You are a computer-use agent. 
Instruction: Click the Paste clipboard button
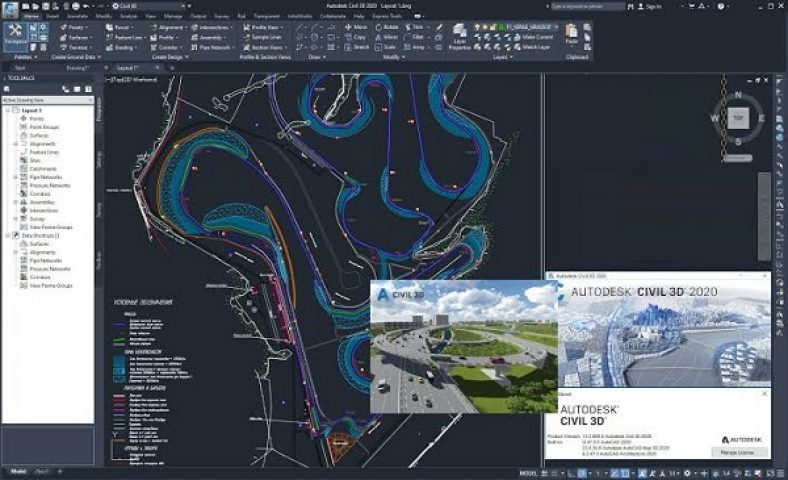(571, 36)
